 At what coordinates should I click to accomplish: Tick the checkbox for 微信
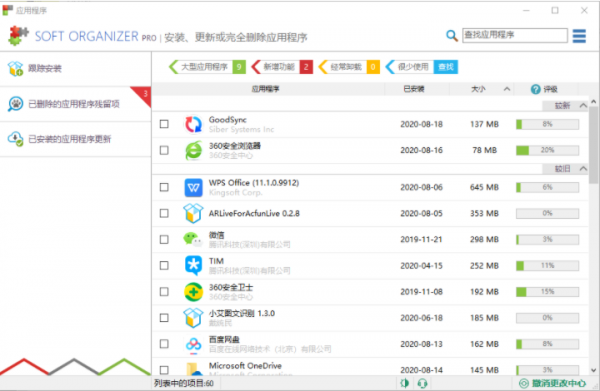[164, 239]
